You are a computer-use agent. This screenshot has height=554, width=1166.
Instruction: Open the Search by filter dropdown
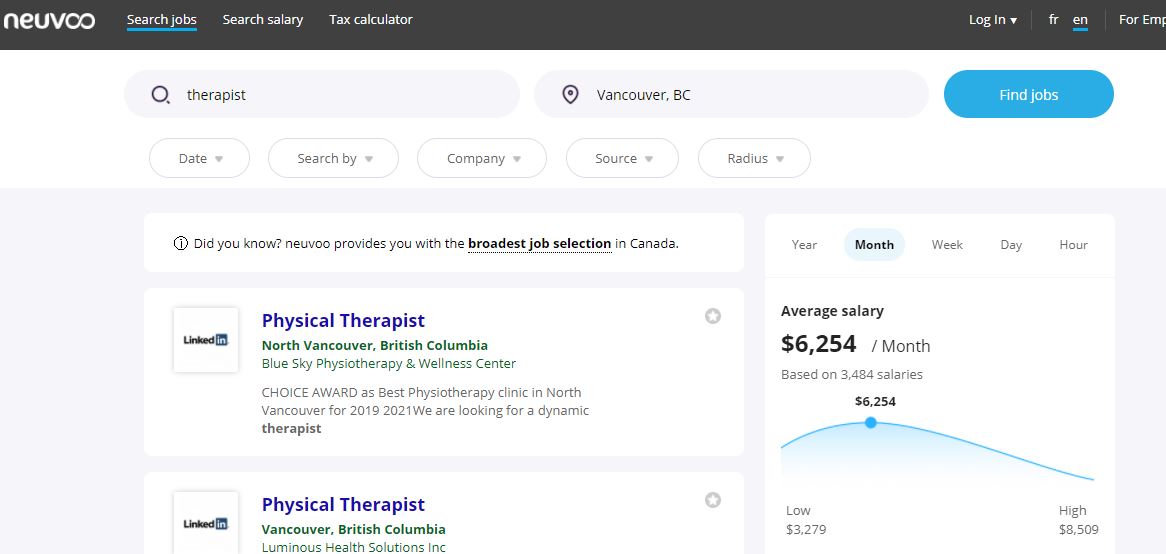point(333,158)
